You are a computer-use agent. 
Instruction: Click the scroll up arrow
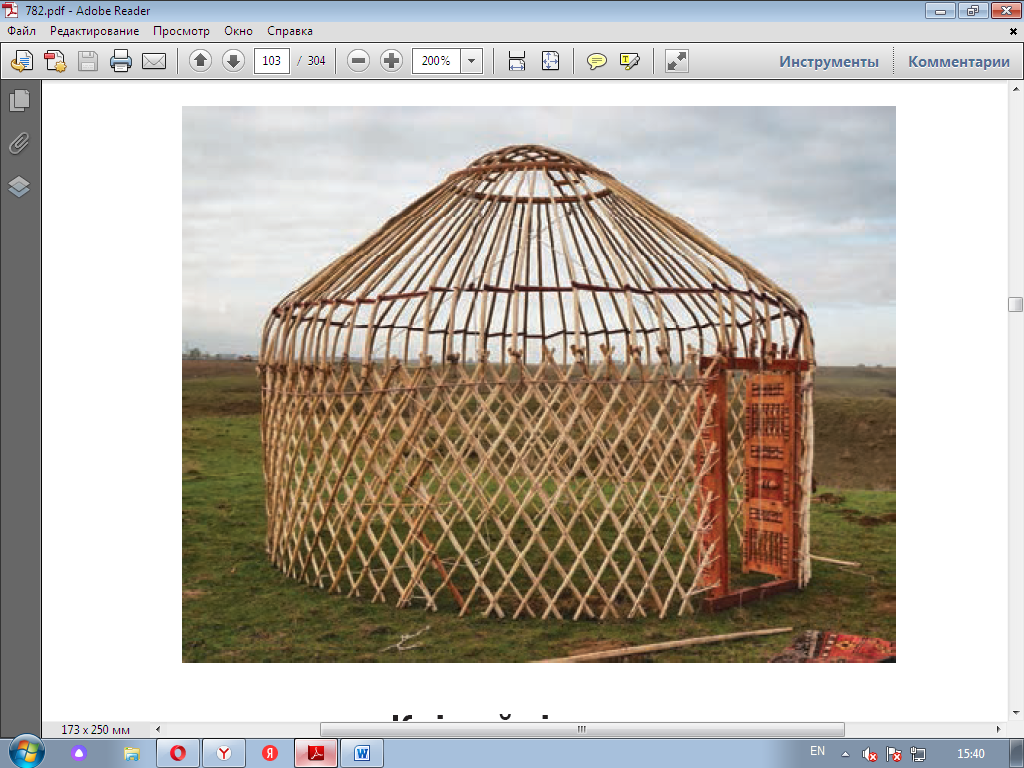pyautogui.click(x=1016, y=88)
